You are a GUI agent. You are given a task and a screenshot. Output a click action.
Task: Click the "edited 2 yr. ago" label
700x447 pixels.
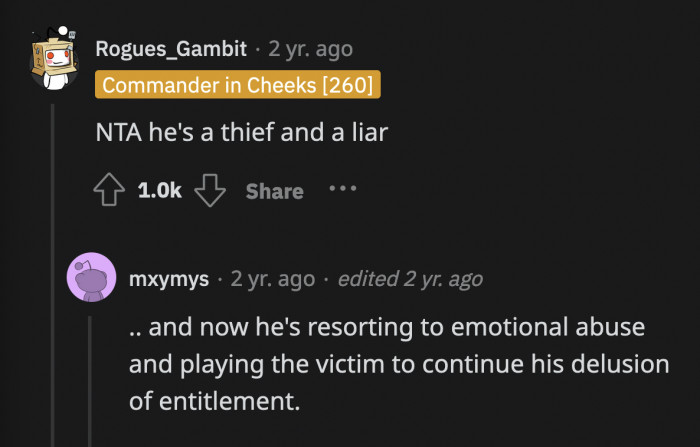[410, 279]
